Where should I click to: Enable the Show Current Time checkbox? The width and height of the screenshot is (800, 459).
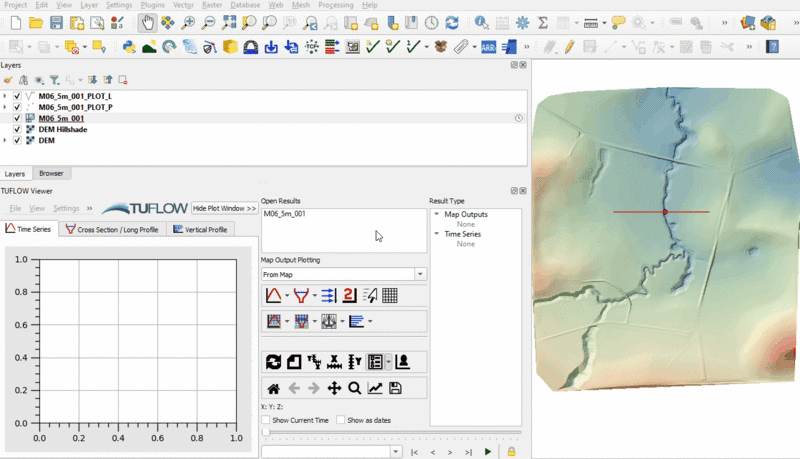[x=266, y=420]
